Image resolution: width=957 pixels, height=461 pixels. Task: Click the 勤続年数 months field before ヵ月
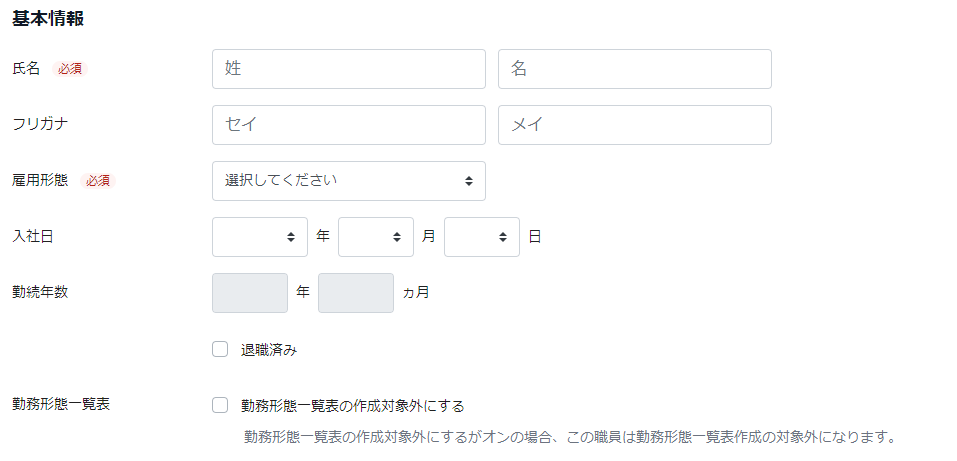356,293
